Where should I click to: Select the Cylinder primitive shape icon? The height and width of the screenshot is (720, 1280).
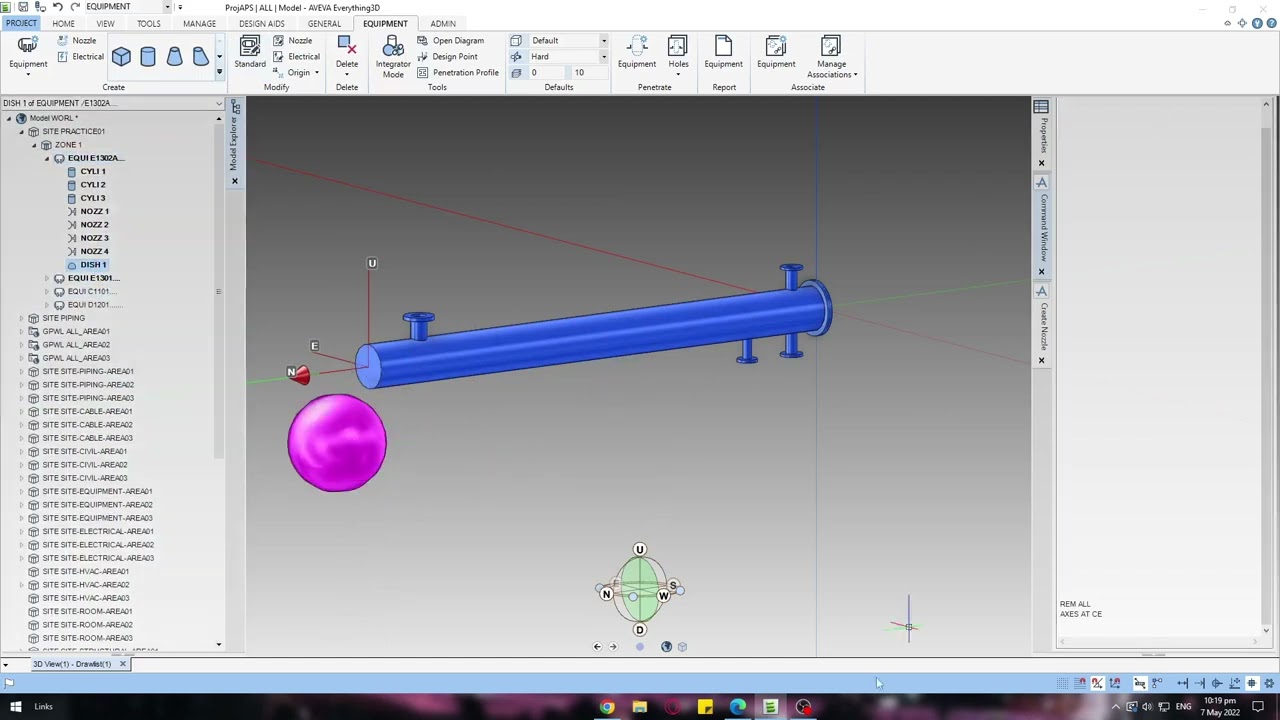(x=148, y=57)
